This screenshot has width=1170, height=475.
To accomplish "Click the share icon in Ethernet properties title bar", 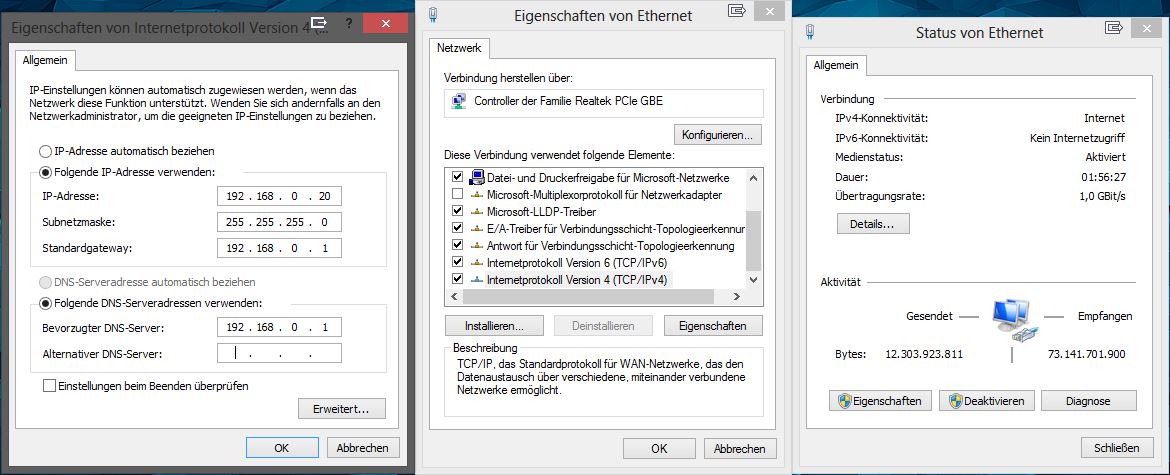I will (x=737, y=10).
